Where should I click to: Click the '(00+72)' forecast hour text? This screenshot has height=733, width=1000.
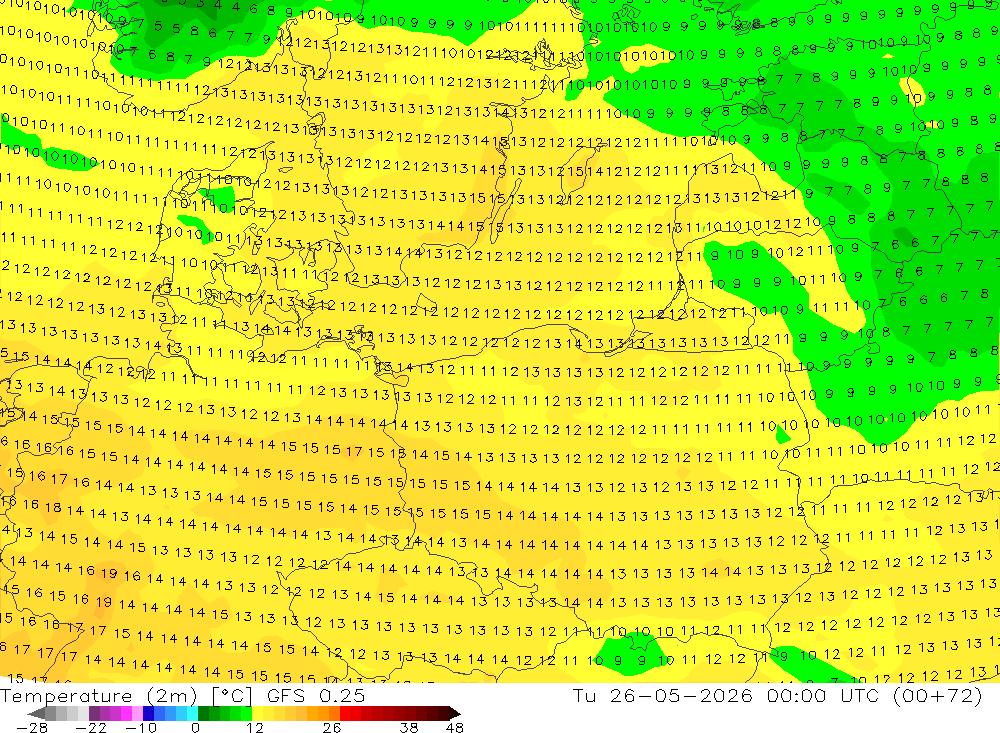point(938,695)
